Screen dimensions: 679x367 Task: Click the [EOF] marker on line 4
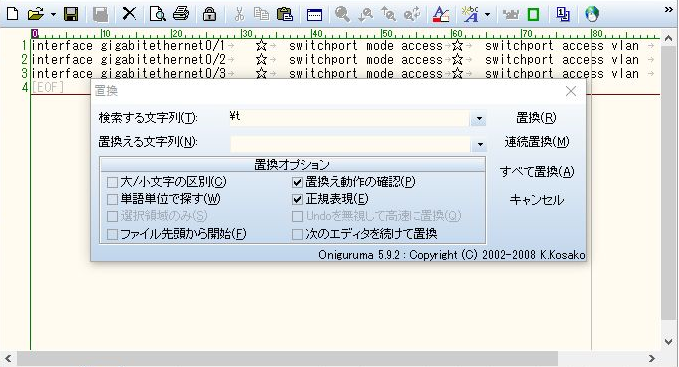pyautogui.click(x=48, y=87)
